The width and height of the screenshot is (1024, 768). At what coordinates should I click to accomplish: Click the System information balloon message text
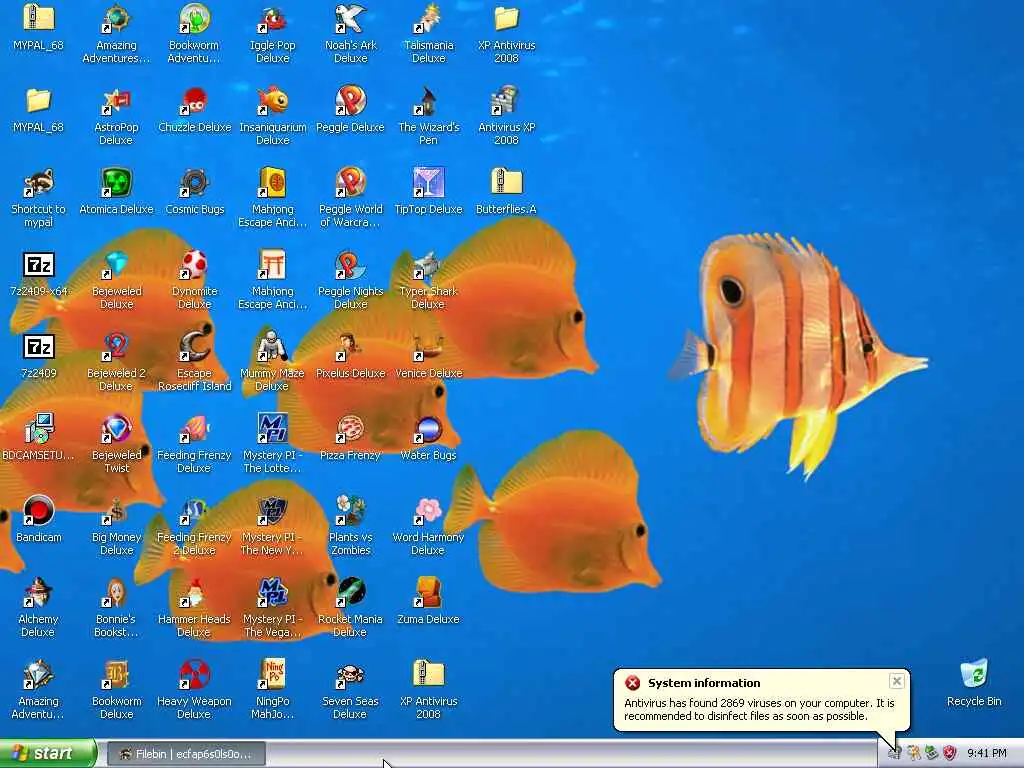[x=759, y=709]
